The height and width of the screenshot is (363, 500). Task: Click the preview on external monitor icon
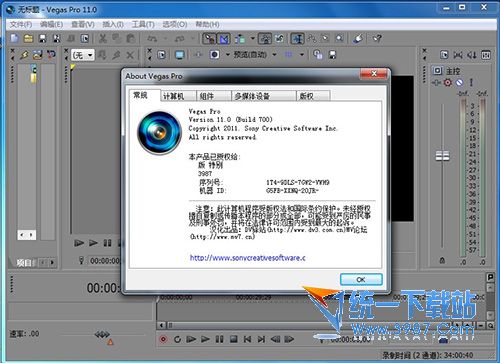pos(180,55)
